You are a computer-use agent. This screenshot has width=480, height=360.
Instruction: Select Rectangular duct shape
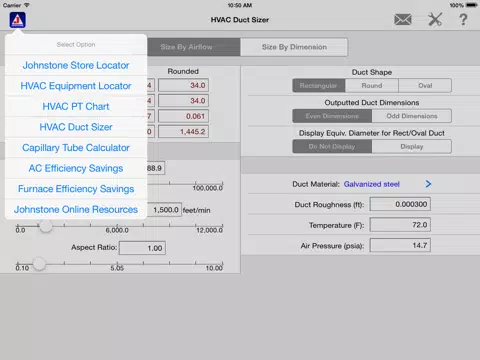pos(319,86)
